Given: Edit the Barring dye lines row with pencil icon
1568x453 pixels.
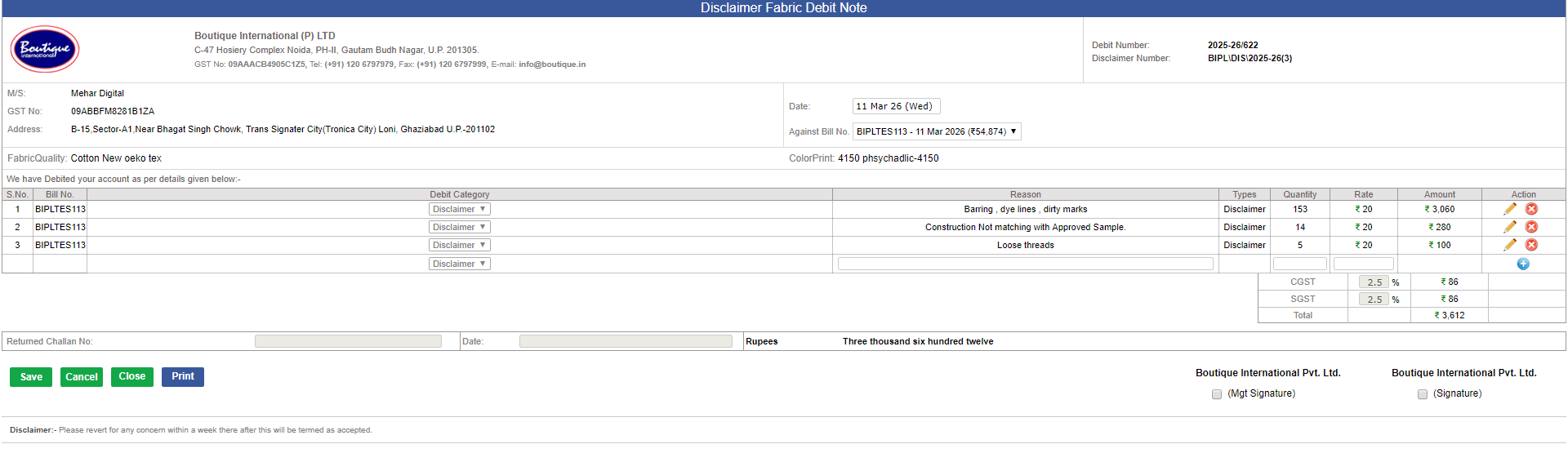Looking at the screenshot, I should click(1510, 209).
